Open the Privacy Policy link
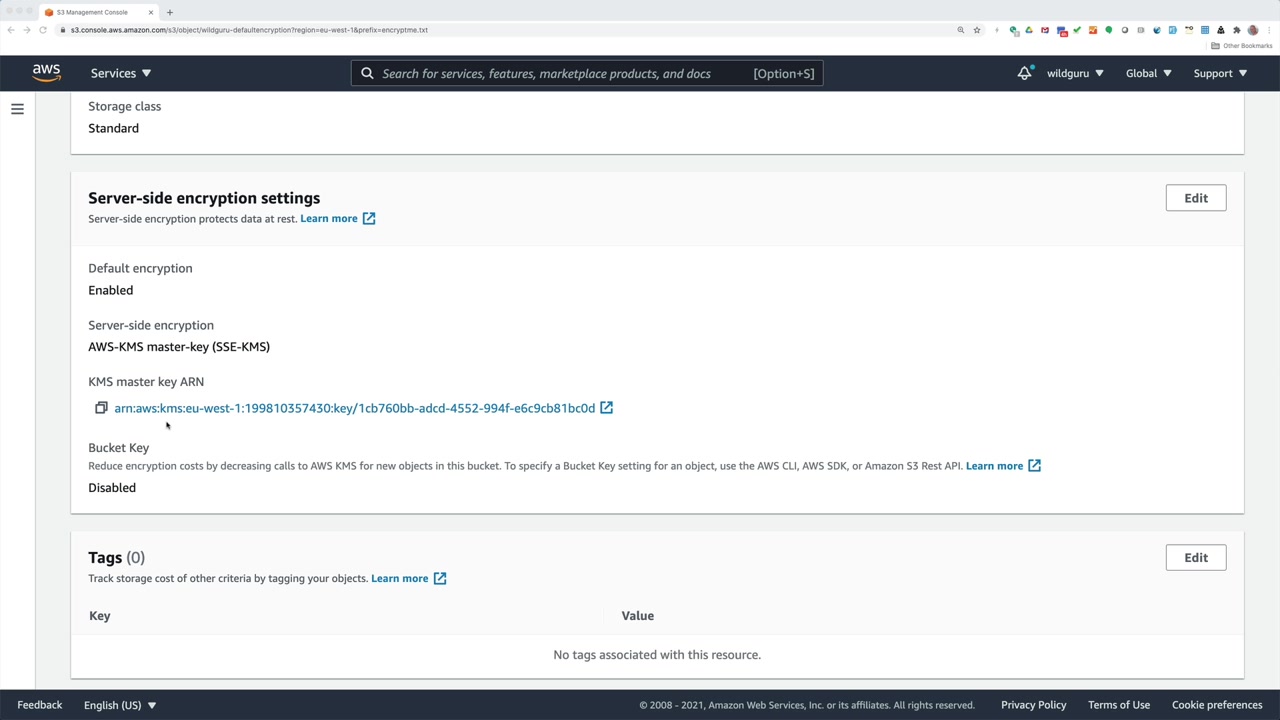This screenshot has height=720, width=1280. [x=1034, y=705]
